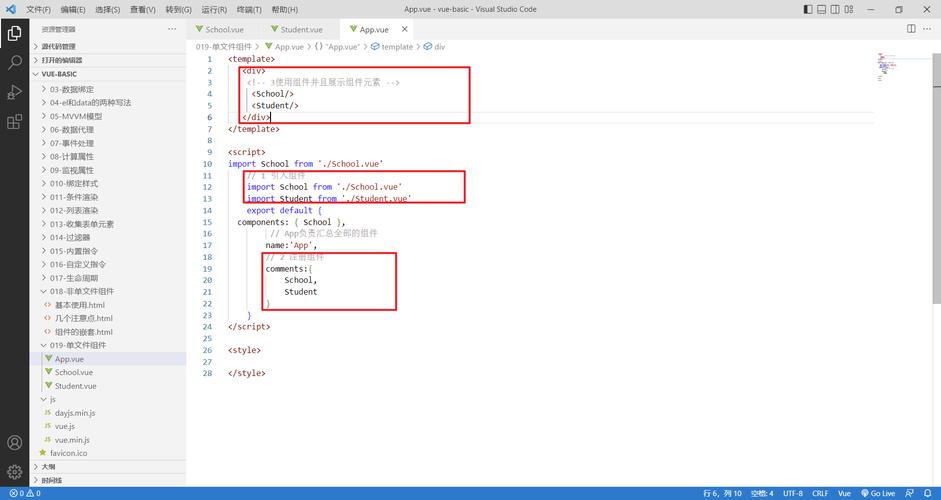Image resolution: width=941 pixels, height=500 pixels.
Task: Open 组件的嵌套.html file
Action: [108, 332]
